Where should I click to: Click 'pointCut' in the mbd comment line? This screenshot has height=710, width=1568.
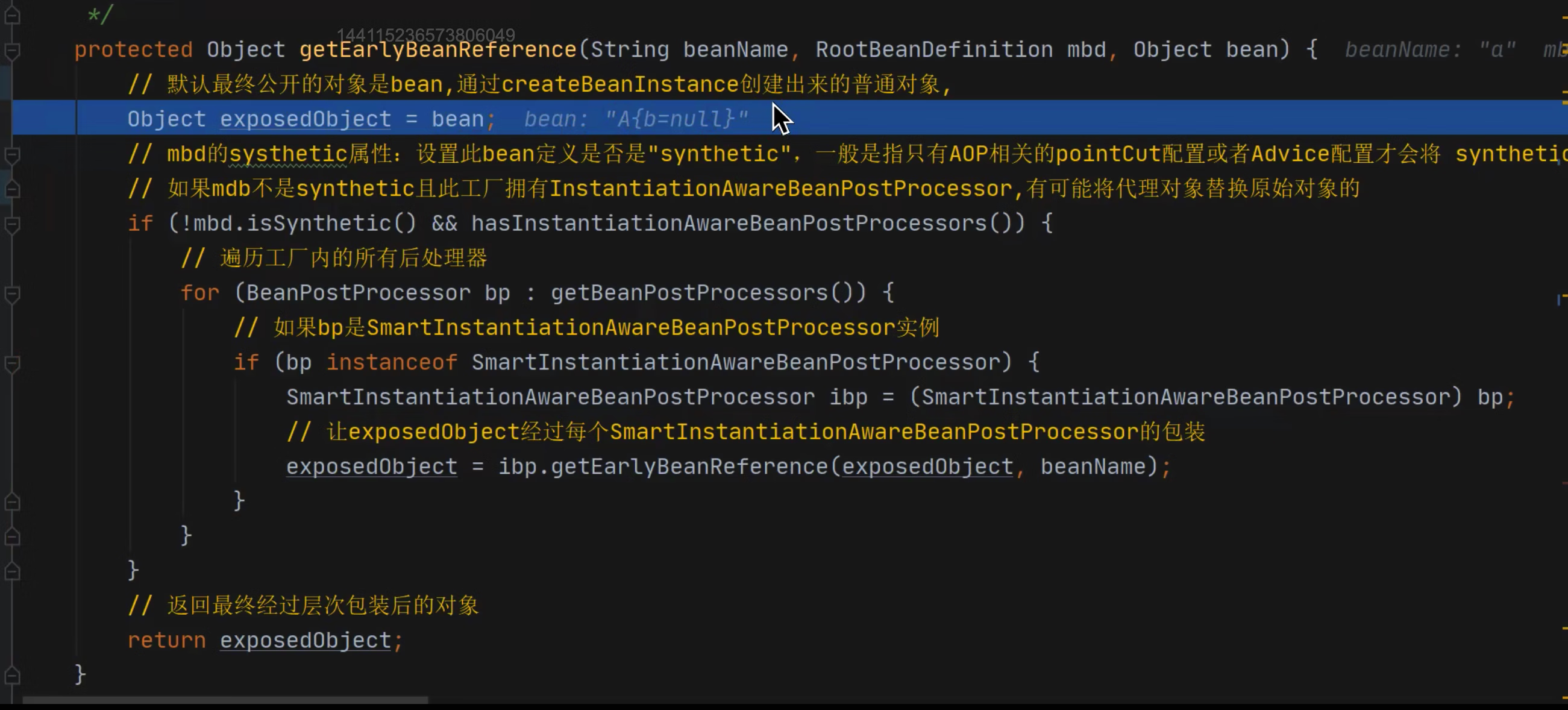(x=1108, y=154)
